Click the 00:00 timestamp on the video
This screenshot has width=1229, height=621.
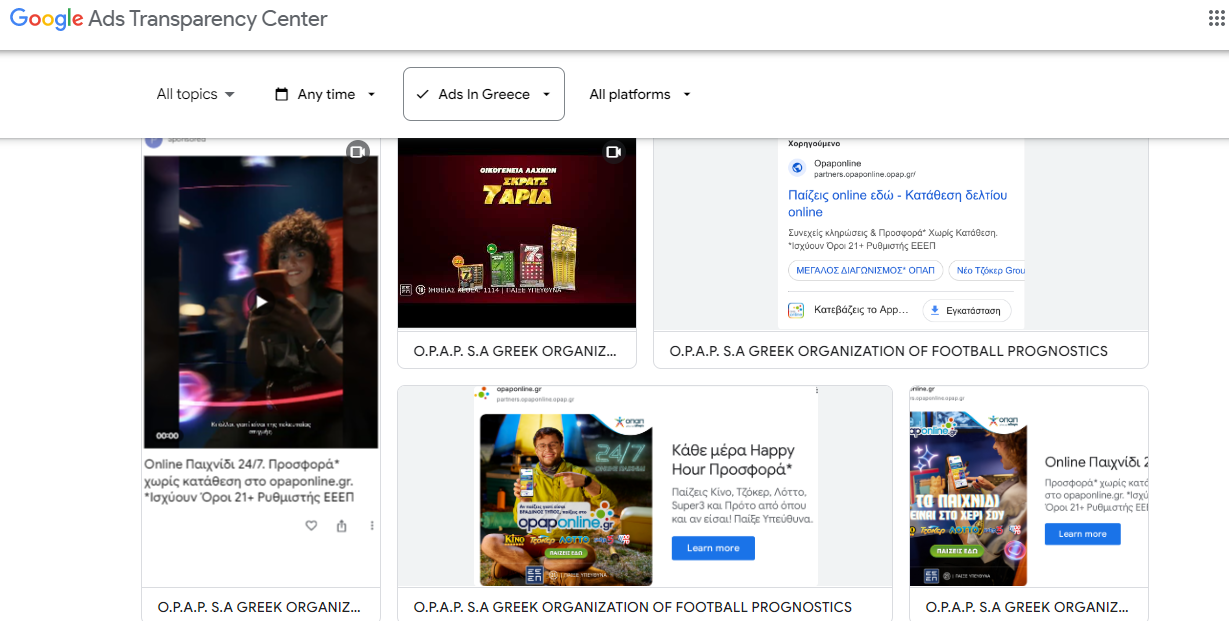click(168, 436)
